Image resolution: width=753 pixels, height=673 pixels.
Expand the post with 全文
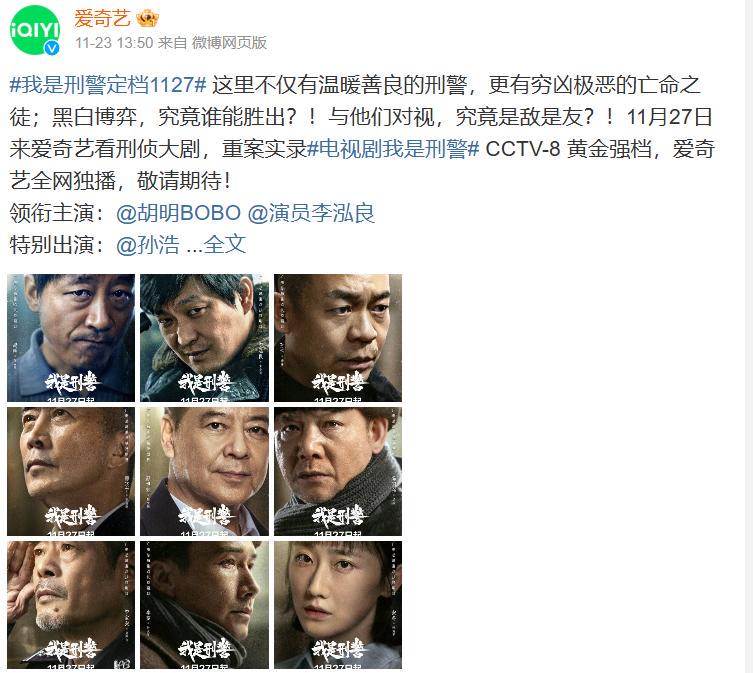click(x=225, y=245)
